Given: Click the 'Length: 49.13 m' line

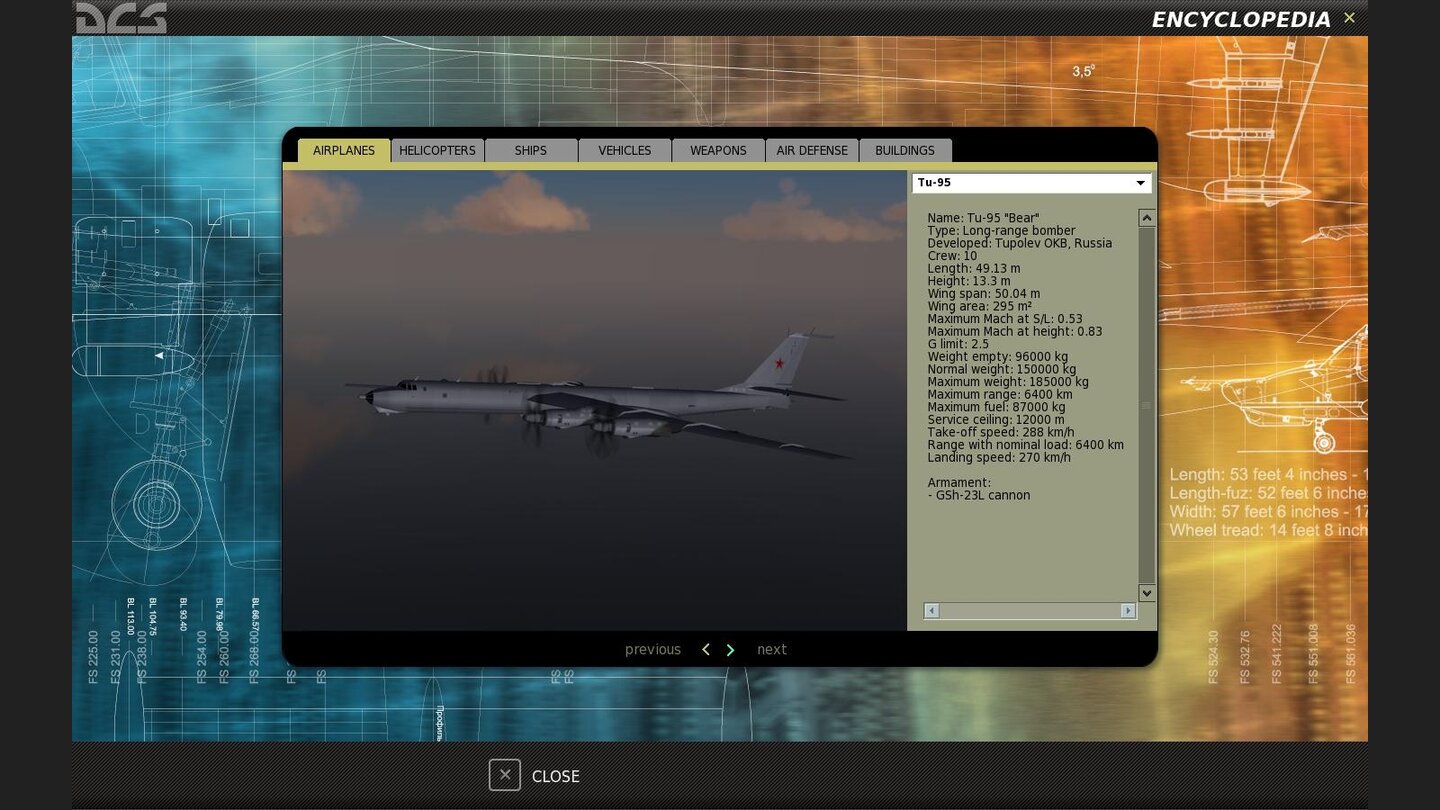Looking at the screenshot, I should tap(974, 269).
